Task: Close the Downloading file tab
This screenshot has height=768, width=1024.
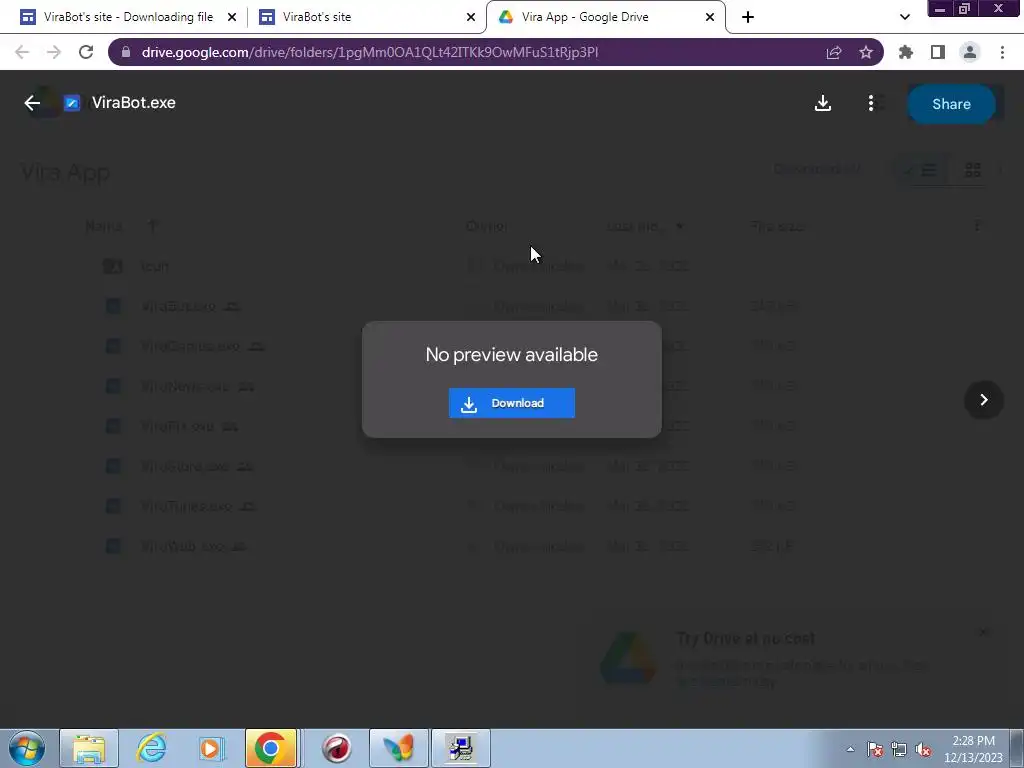Action: (x=232, y=18)
